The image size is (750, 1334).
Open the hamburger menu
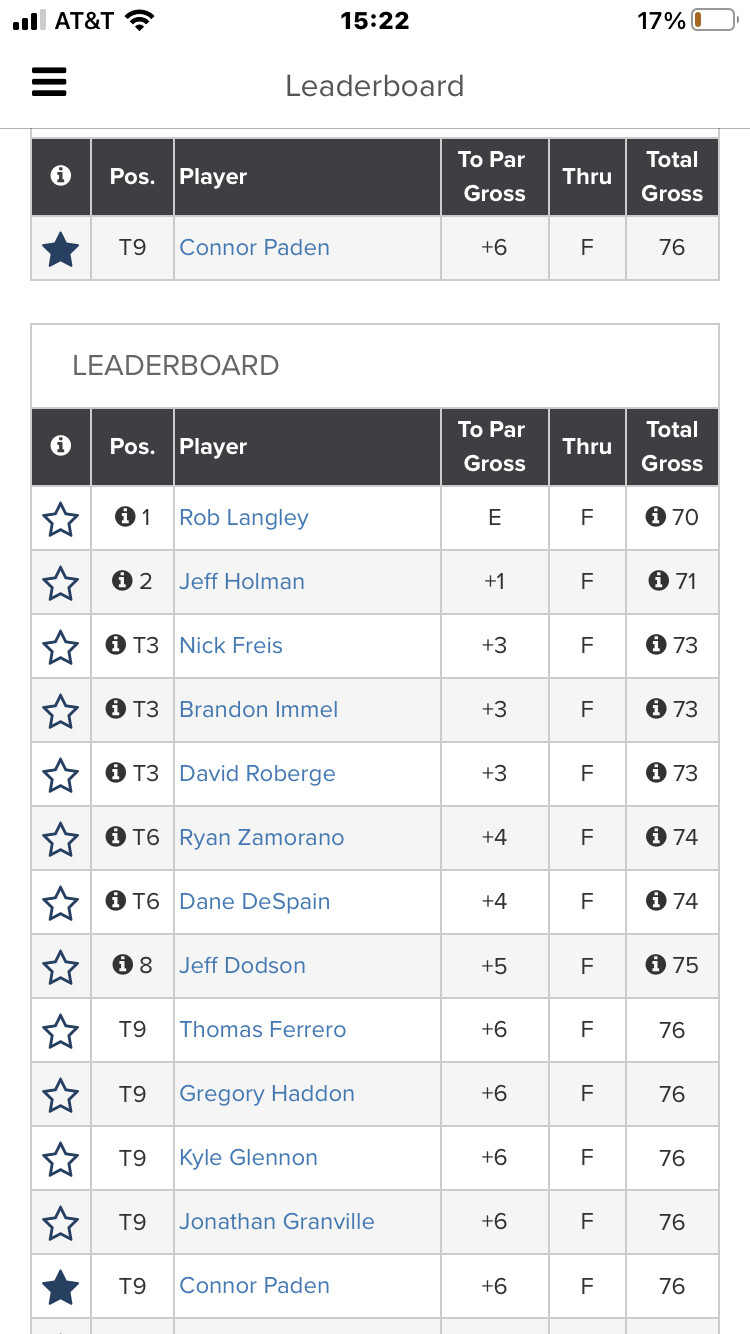pos(49,82)
